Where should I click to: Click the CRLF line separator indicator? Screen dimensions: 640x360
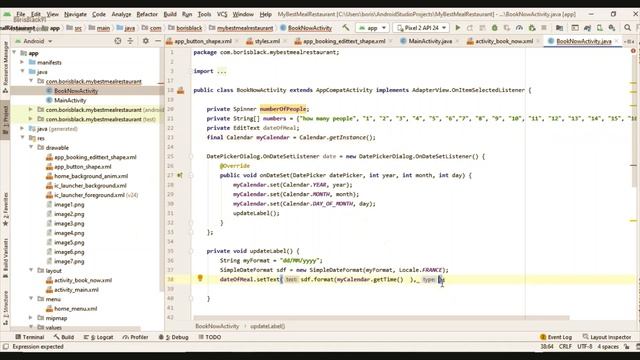(x=565, y=347)
